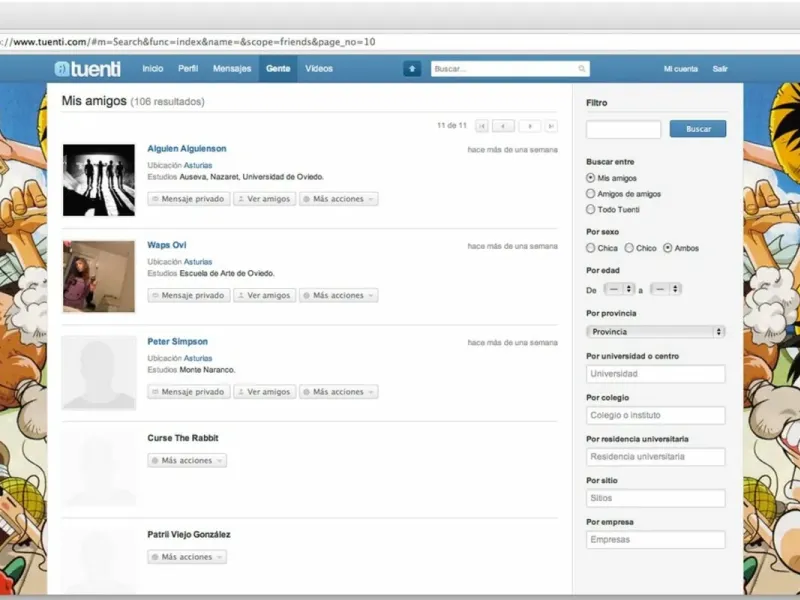Screen dimensions: 800x600
Task: Select the Todo Tuenti radio option
Action: coord(590,210)
